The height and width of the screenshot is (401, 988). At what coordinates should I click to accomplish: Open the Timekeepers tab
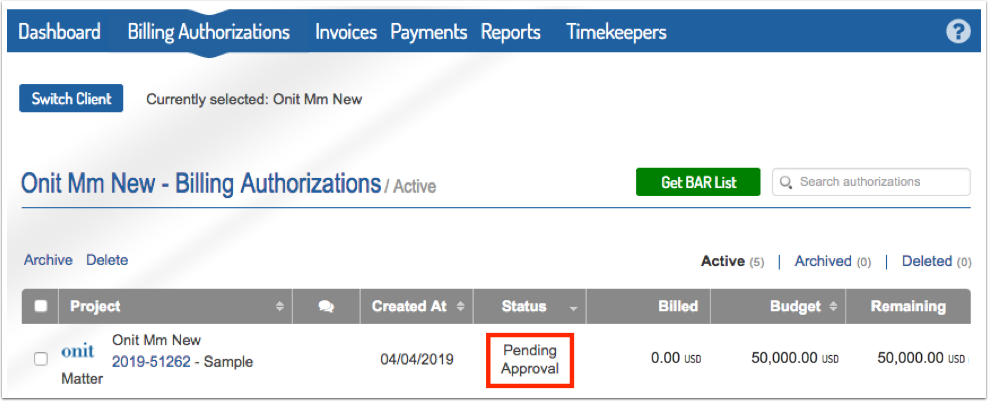click(616, 32)
